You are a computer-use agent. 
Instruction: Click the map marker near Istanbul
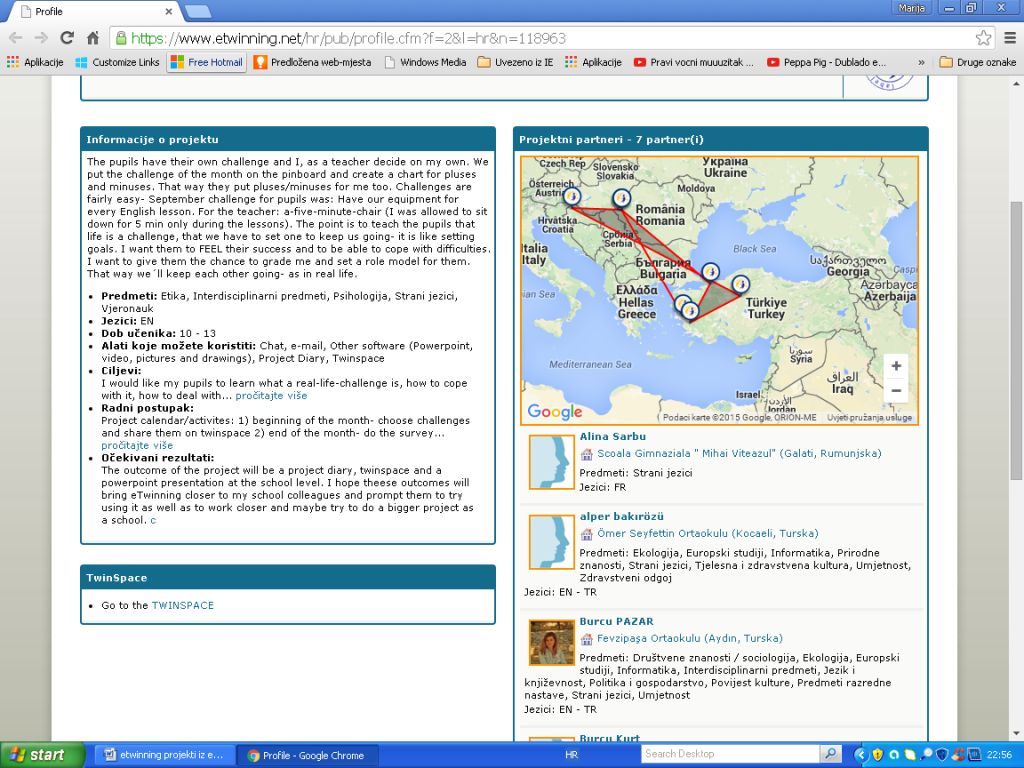click(x=711, y=271)
